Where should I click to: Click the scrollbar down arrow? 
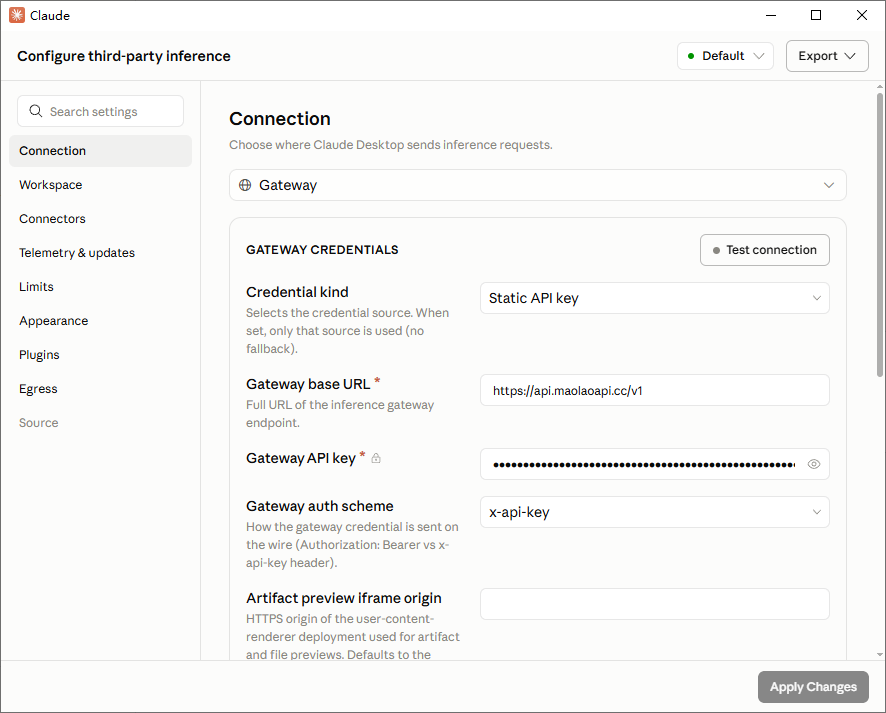point(879,654)
